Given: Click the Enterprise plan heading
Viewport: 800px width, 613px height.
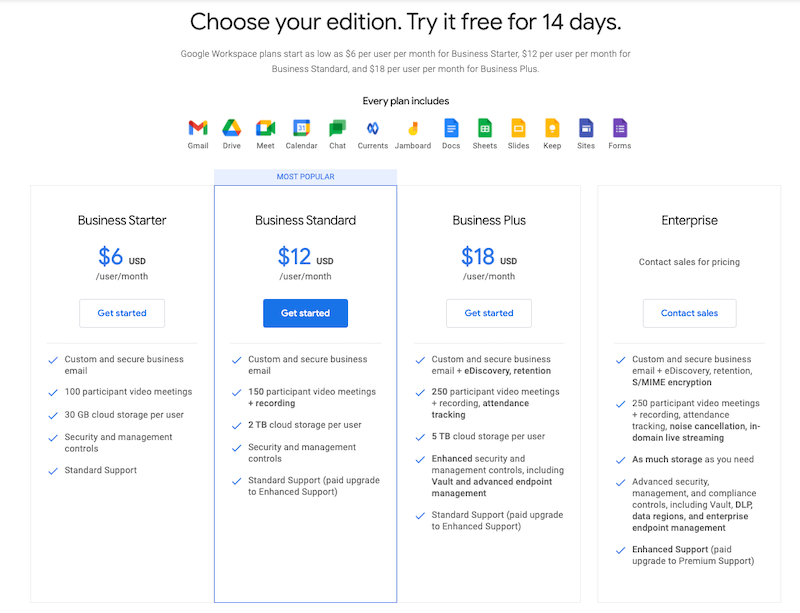Looking at the screenshot, I should [x=689, y=220].
